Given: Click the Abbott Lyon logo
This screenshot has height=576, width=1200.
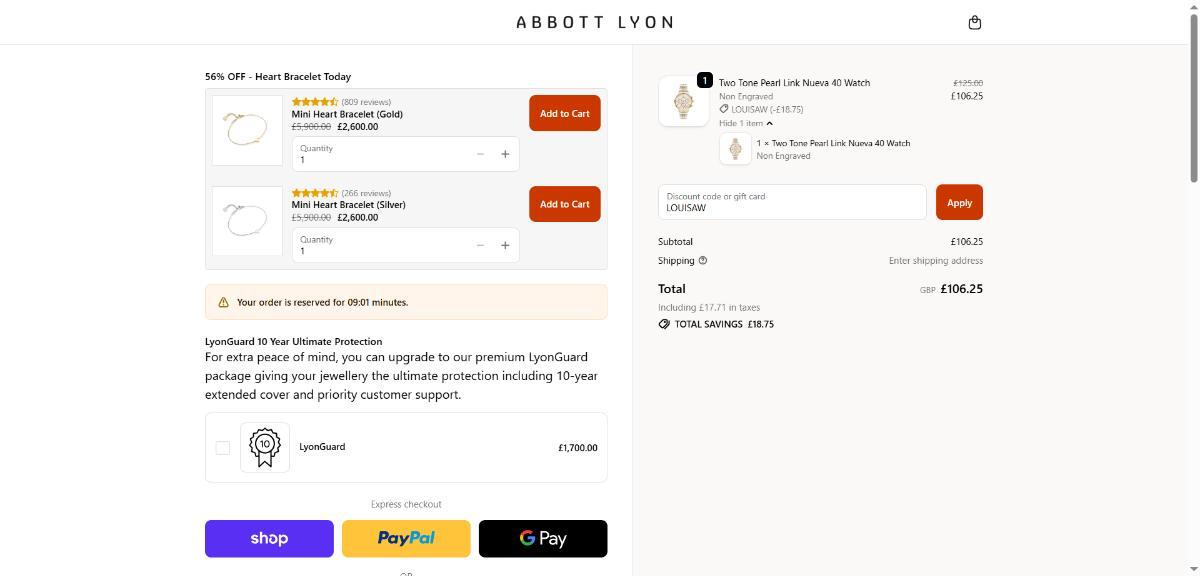Looking at the screenshot, I should [595, 22].
